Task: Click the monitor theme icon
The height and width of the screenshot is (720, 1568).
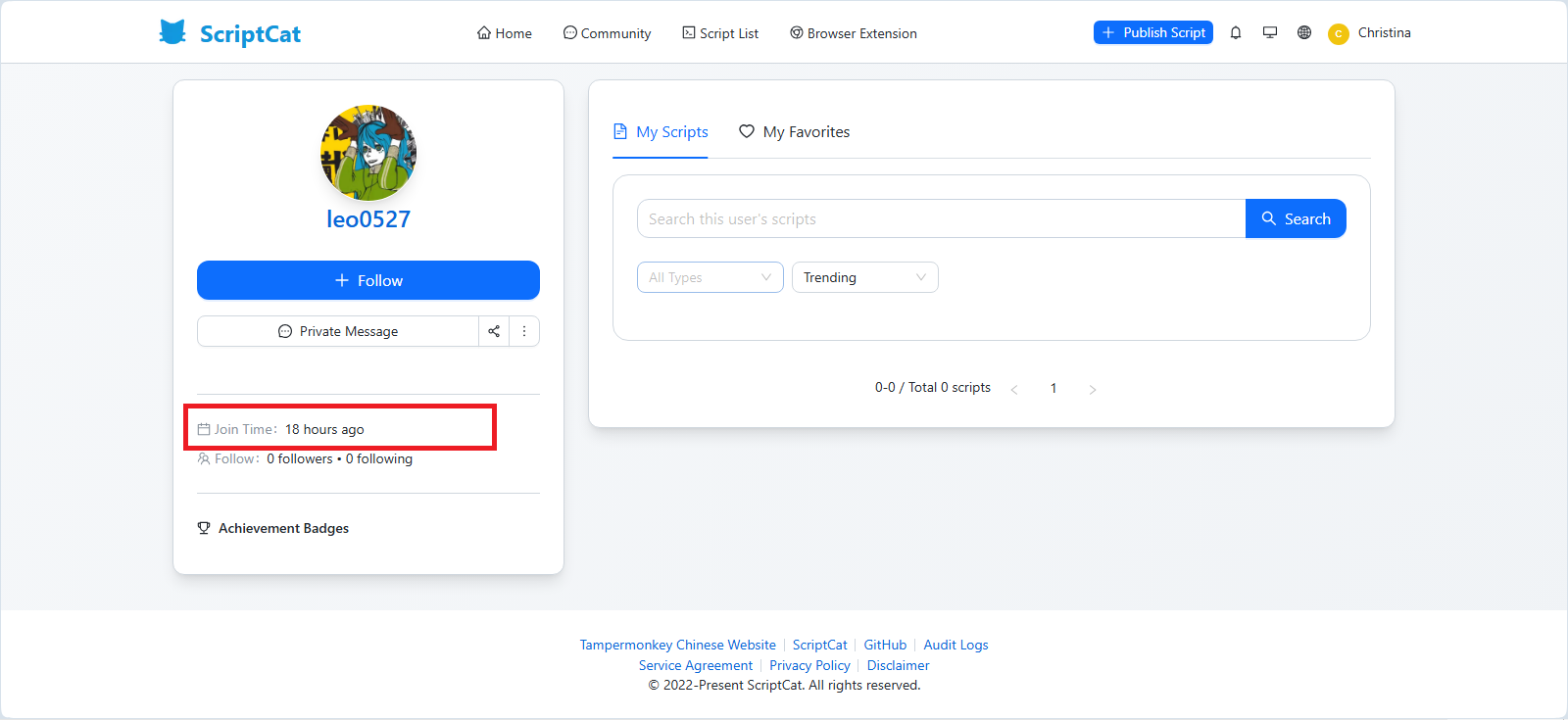Action: pyautogui.click(x=1270, y=32)
